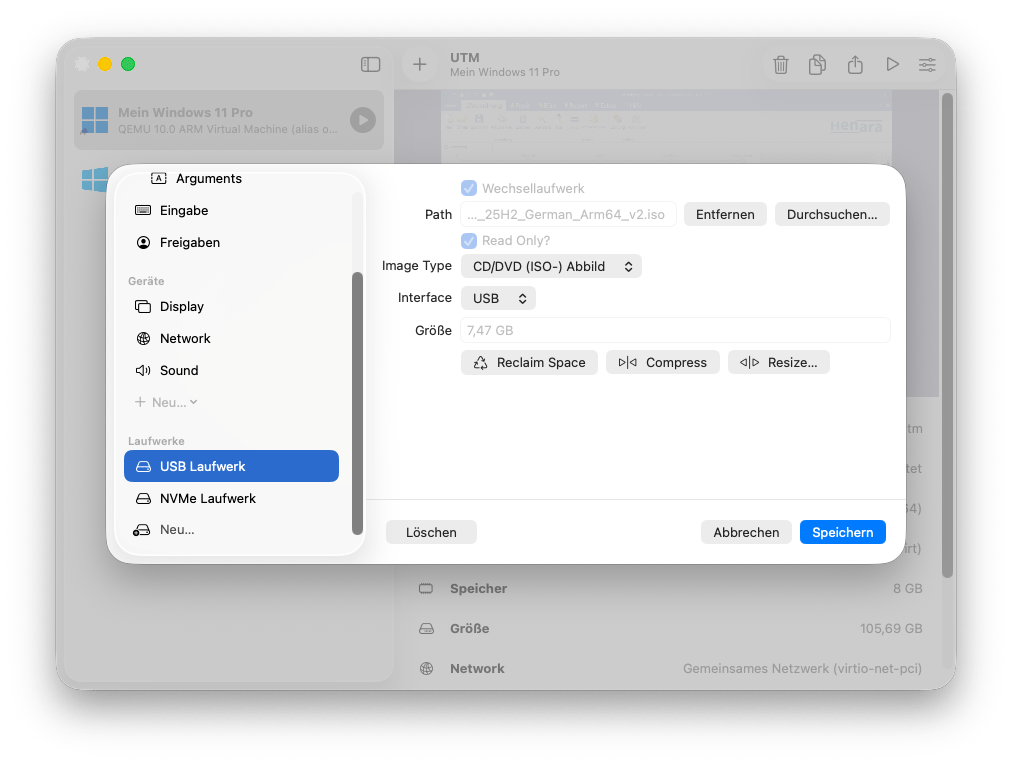This screenshot has height=764, width=1012.
Task: Click the clone VM icon in toolbar
Action: pos(818,65)
